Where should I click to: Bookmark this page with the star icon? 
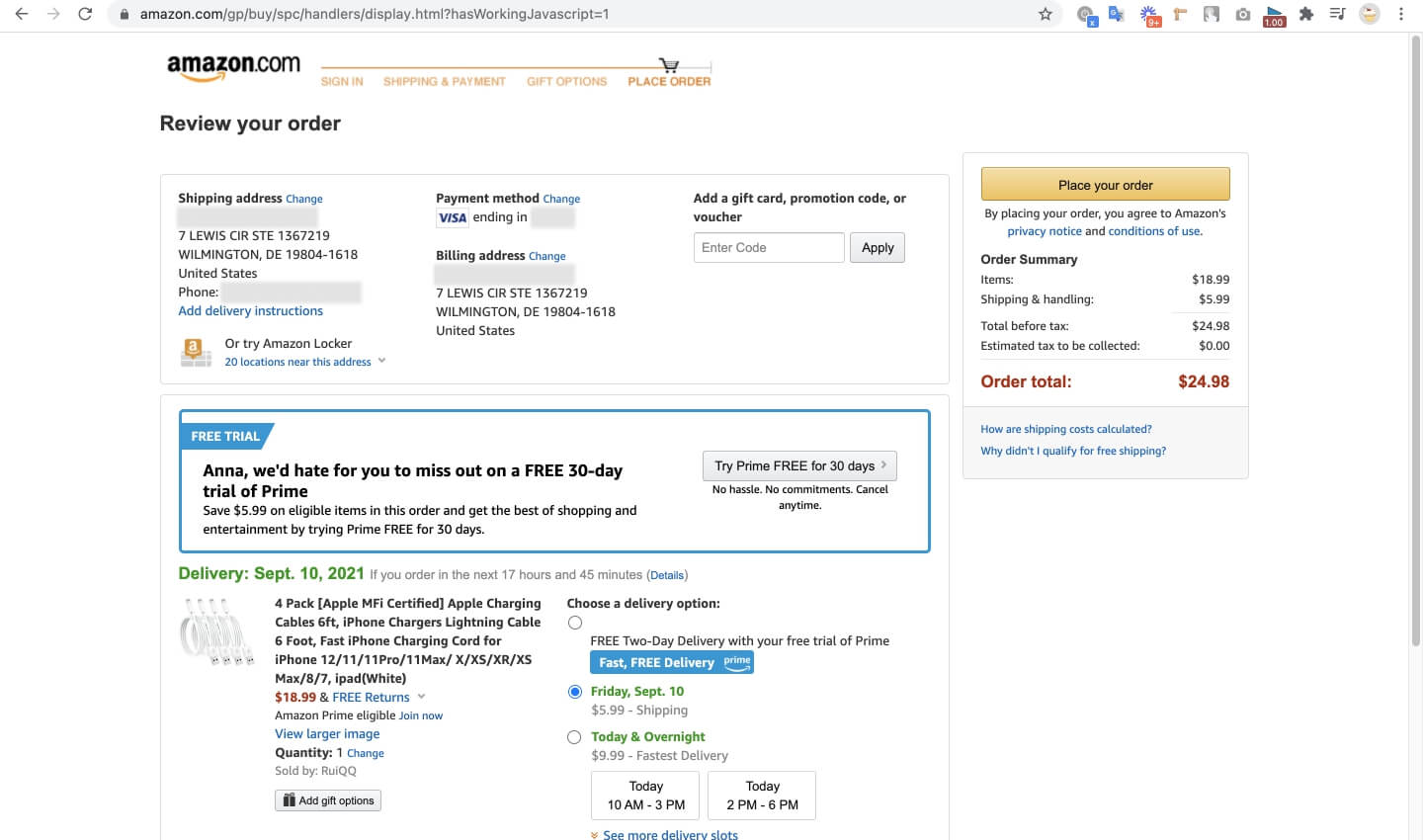pos(1045,14)
